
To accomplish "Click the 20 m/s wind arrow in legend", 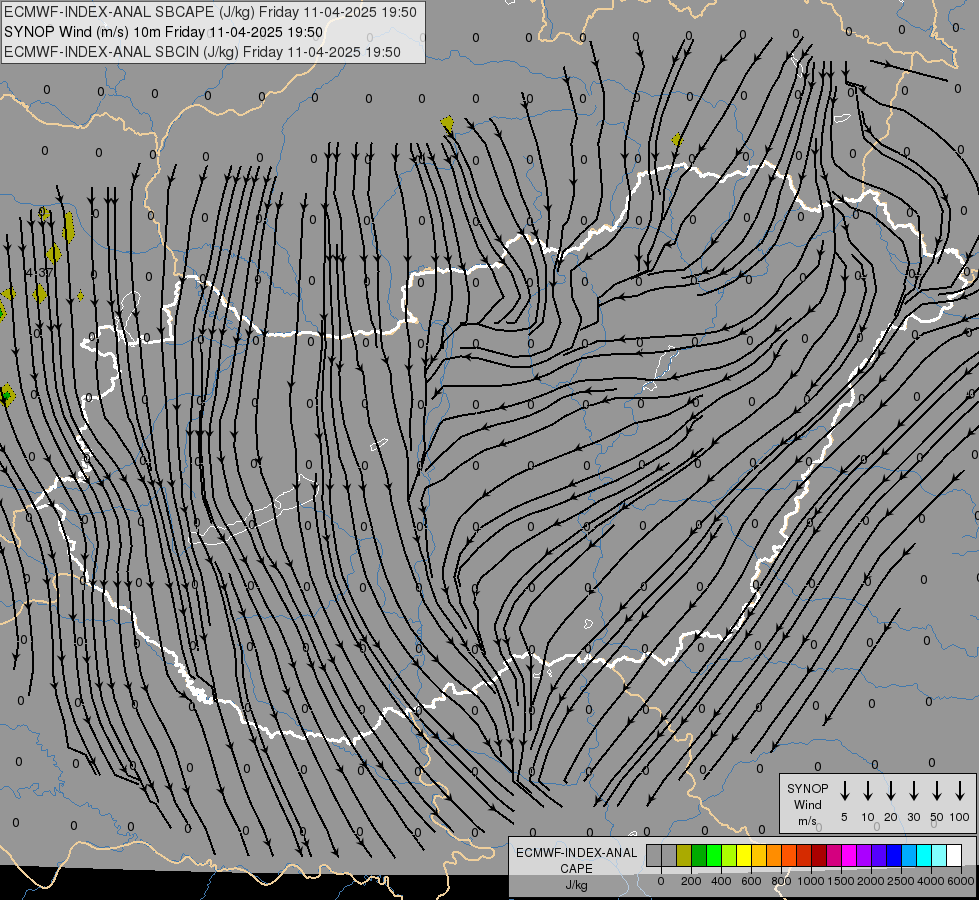I will point(891,791).
